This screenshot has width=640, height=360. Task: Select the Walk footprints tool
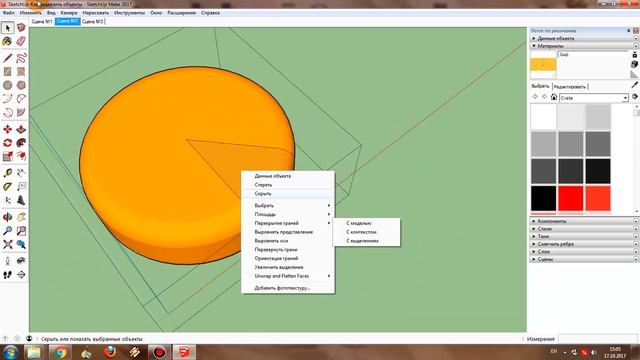click(x=7, y=275)
